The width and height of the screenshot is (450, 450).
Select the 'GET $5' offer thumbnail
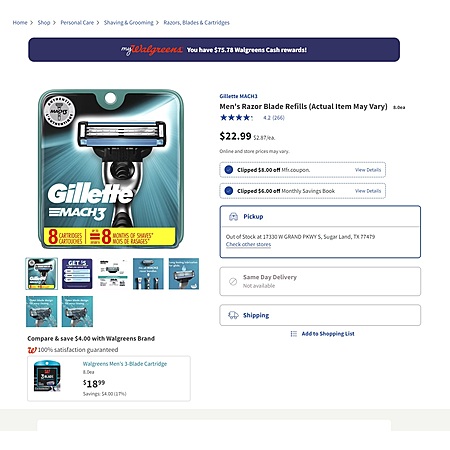coord(77,274)
